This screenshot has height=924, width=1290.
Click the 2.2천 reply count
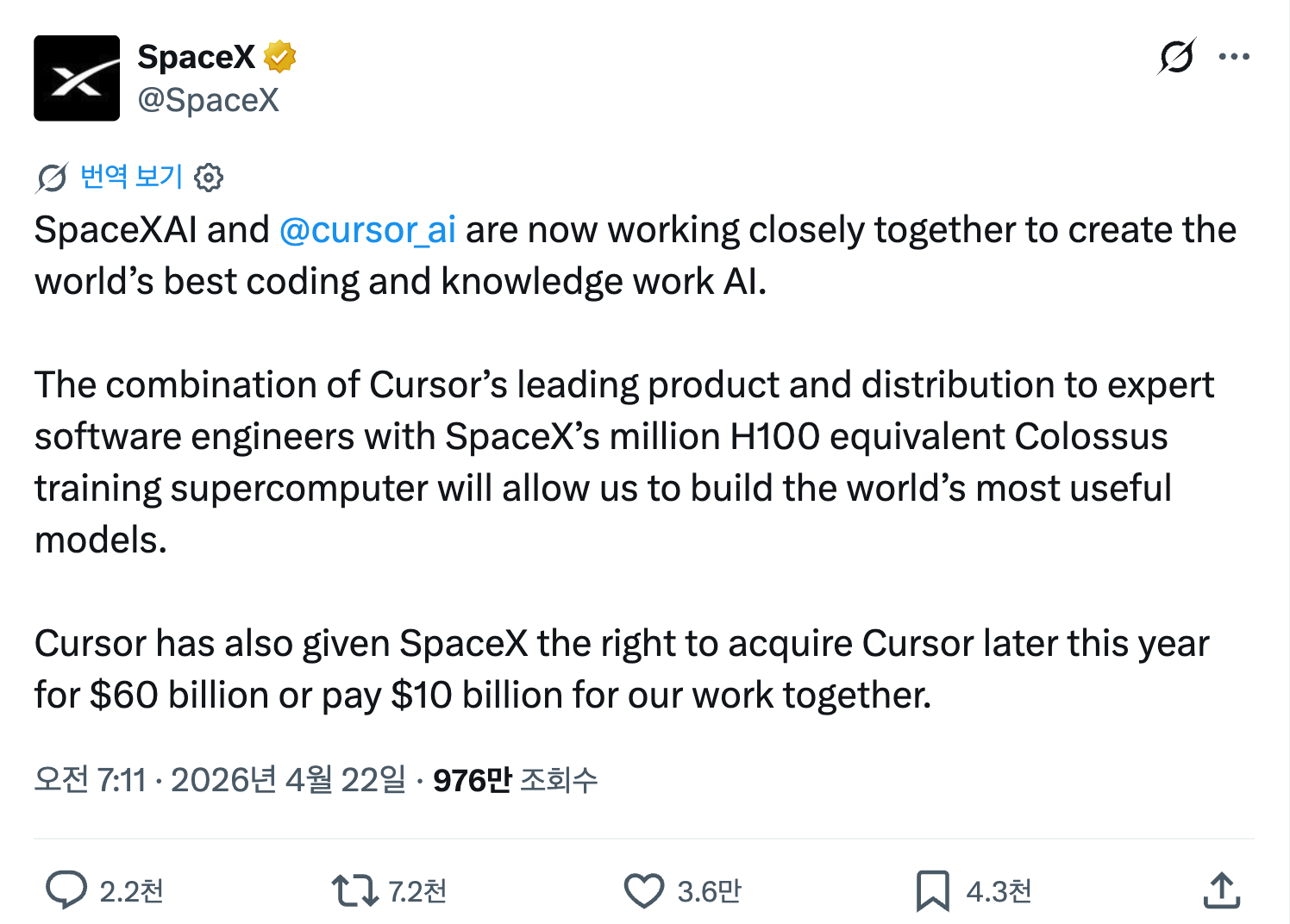(131, 891)
